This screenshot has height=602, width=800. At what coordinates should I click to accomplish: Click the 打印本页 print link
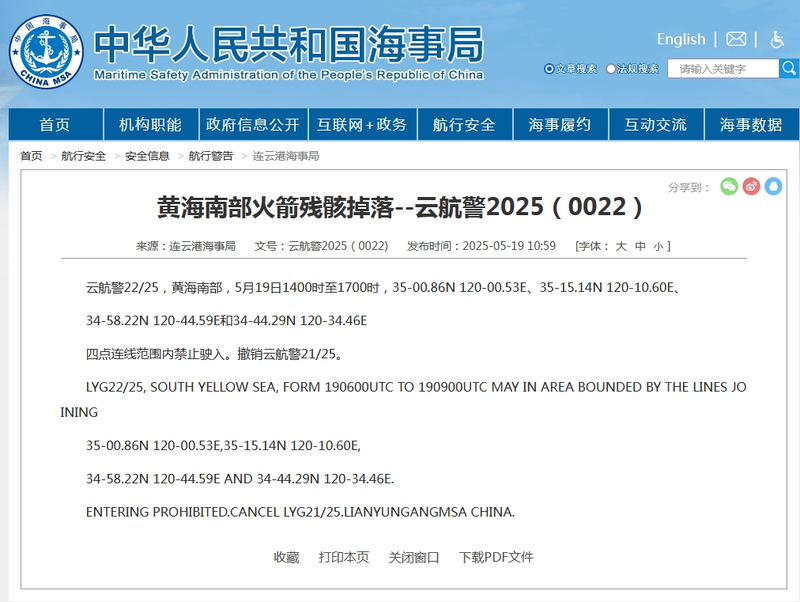tap(344, 557)
